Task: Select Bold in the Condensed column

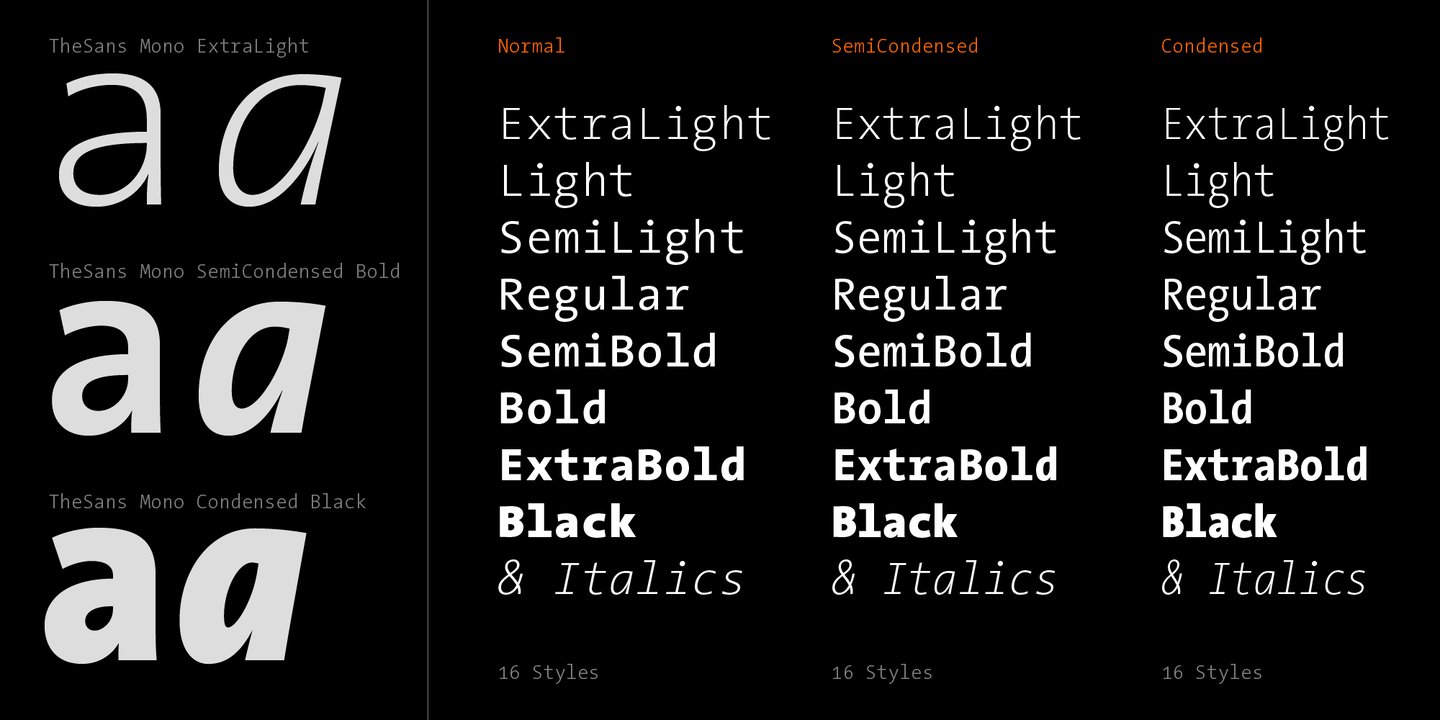Action: point(1207,409)
